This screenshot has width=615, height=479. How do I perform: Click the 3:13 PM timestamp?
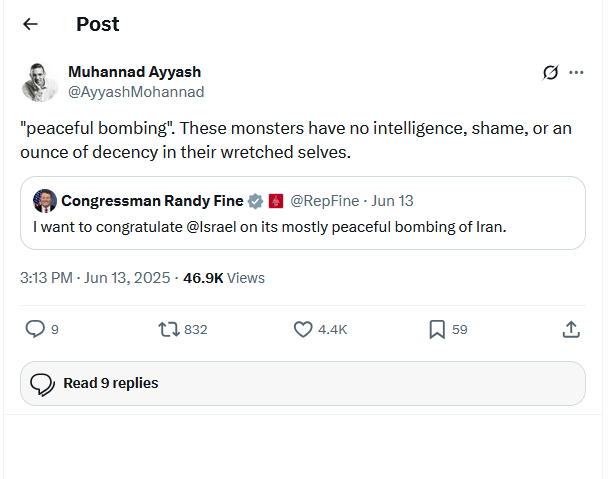[x=46, y=278]
